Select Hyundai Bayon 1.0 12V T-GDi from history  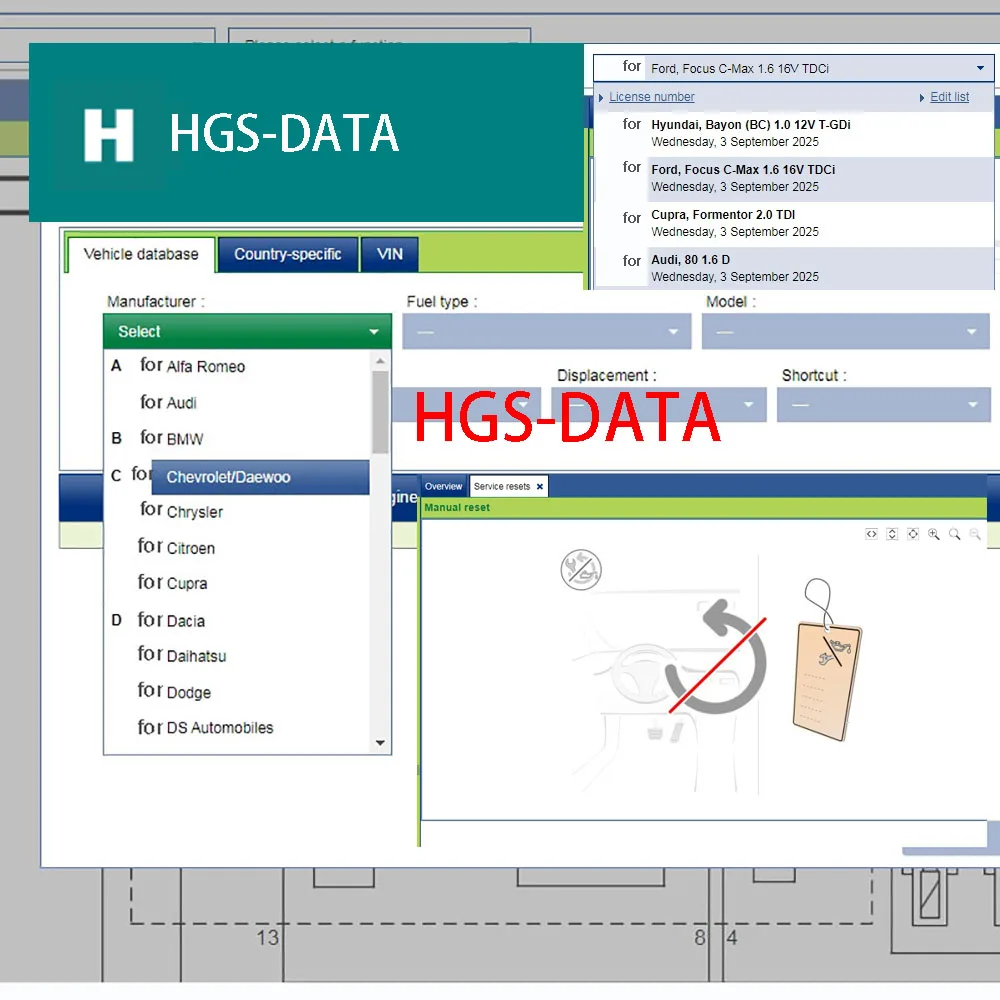point(793,133)
